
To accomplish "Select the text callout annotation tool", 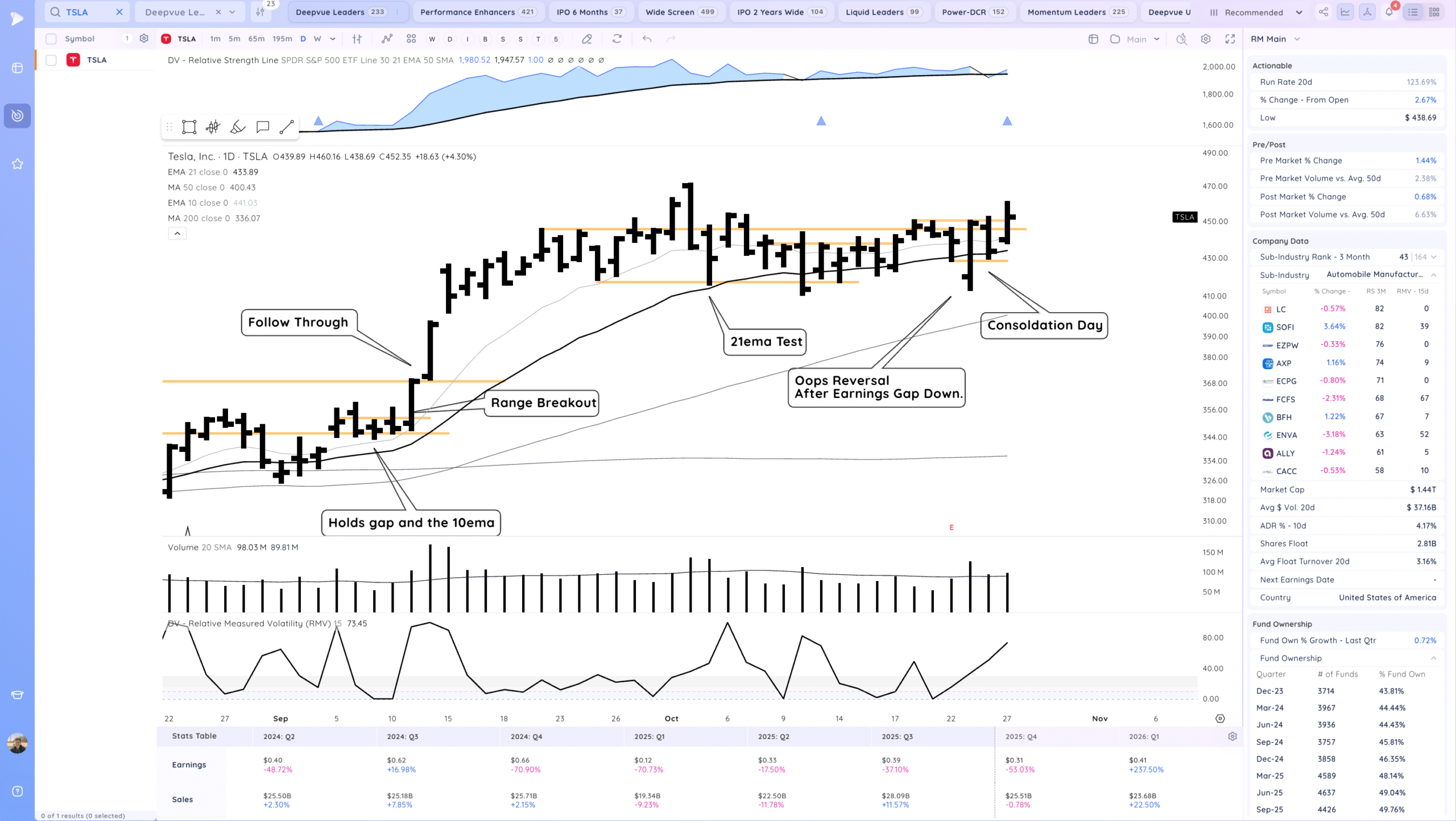I will coord(262,127).
